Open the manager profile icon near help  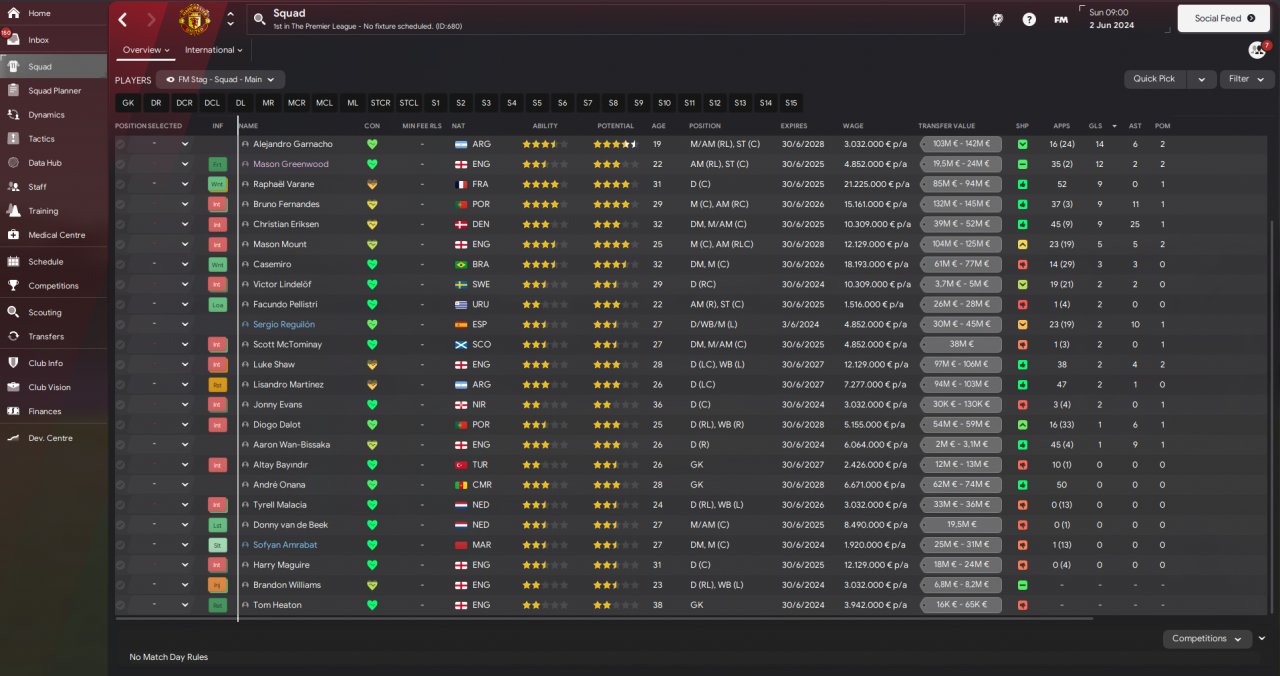997,19
